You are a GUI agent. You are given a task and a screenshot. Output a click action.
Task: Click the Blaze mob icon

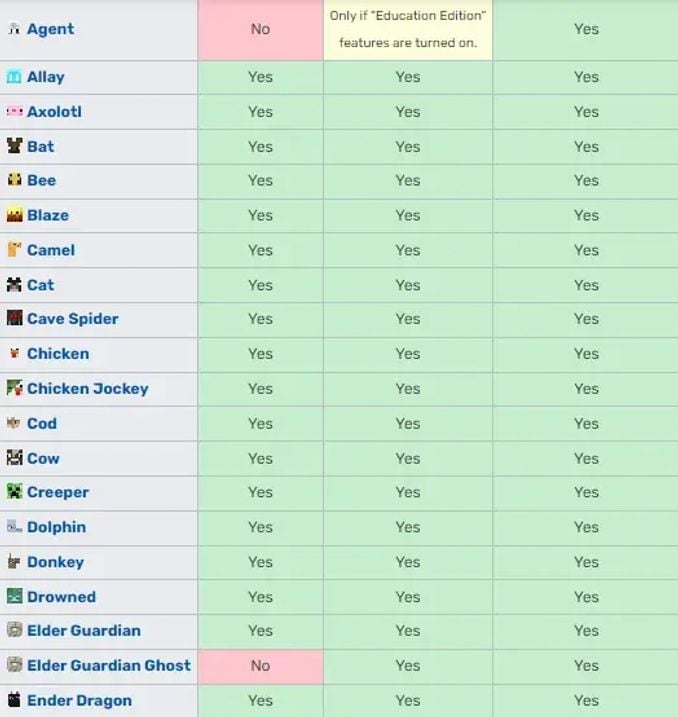[14, 215]
